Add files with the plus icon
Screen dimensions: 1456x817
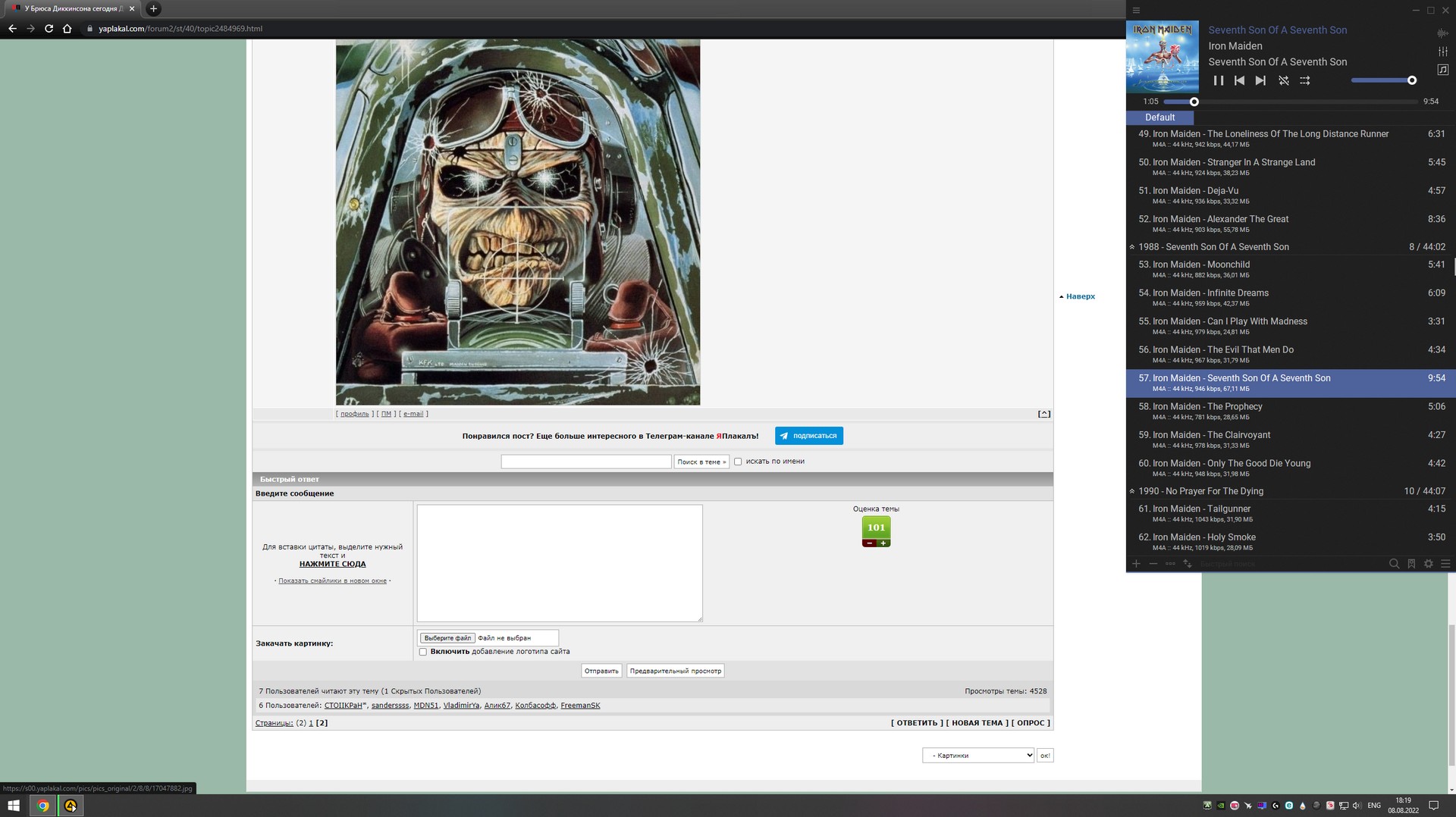pyautogui.click(x=1136, y=564)
